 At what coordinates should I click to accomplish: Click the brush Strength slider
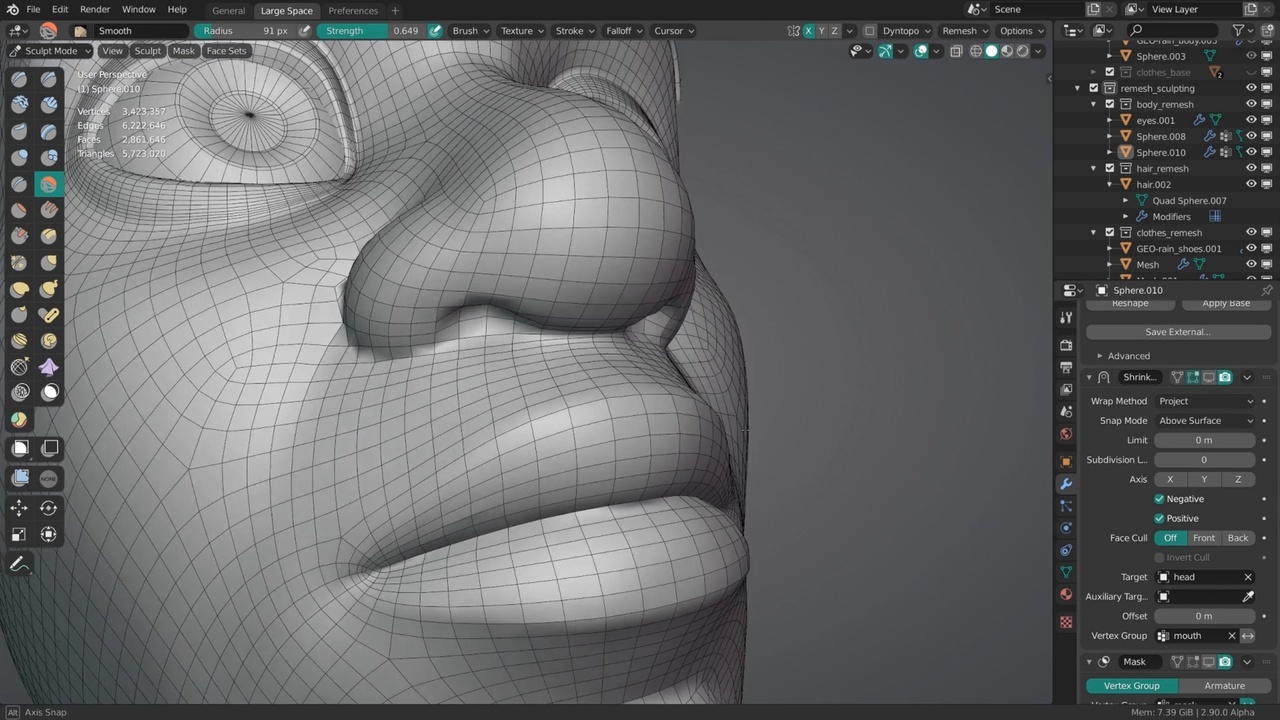[370, 31]
